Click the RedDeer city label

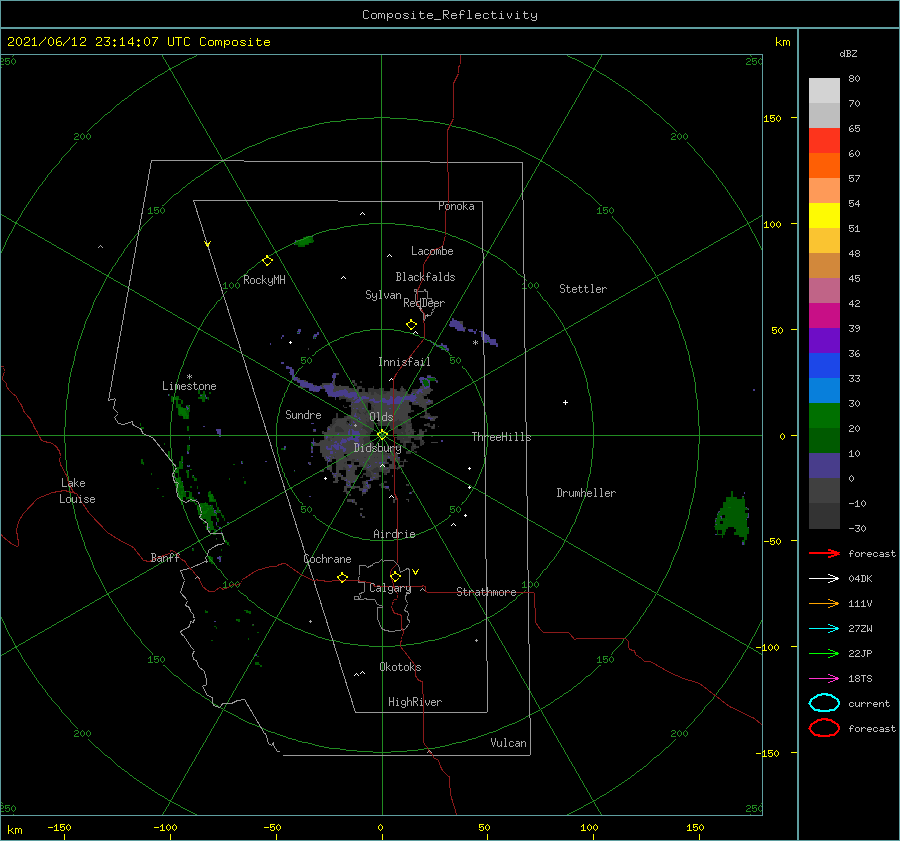[x=424, y=303]
